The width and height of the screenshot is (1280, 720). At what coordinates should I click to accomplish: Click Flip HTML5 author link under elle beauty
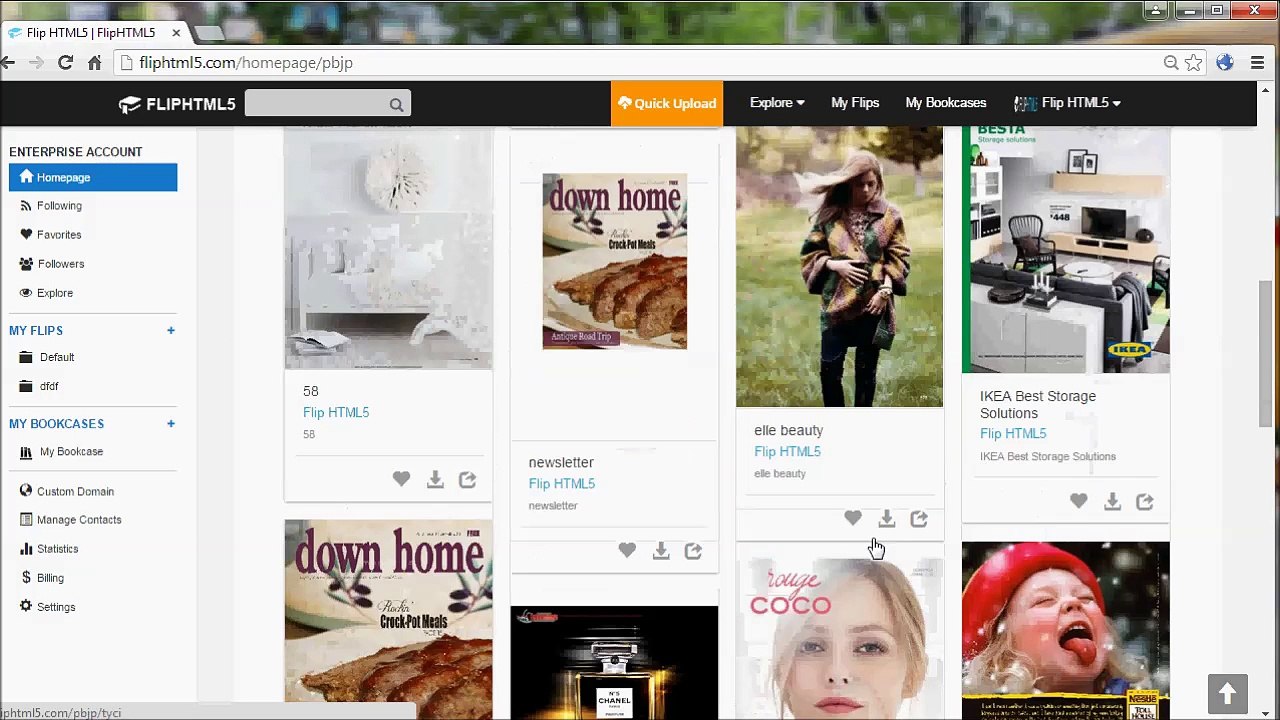(x=787, y=452)
